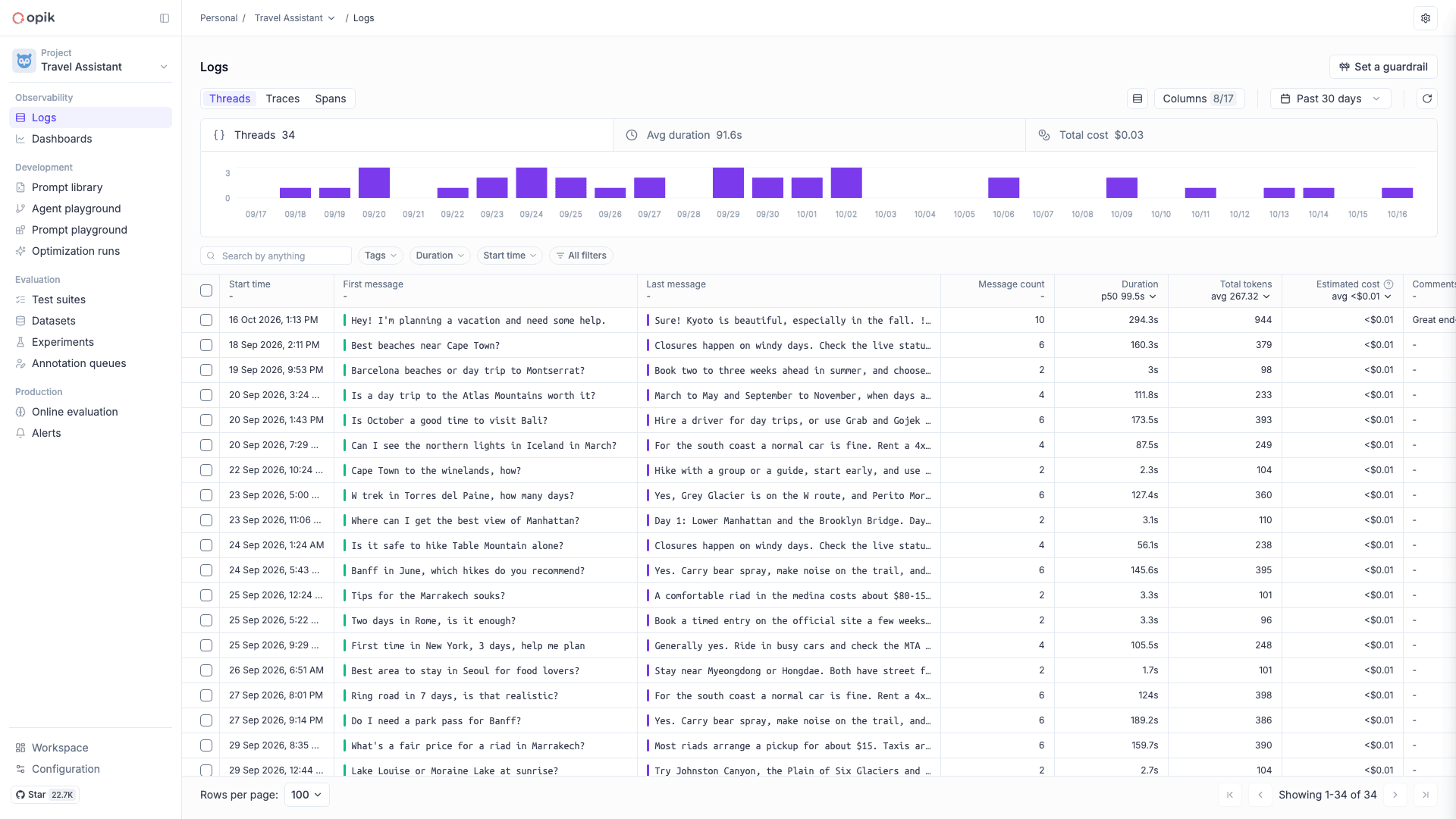Select the Threads tab
Screen dimensions: 1456x819
230,99
